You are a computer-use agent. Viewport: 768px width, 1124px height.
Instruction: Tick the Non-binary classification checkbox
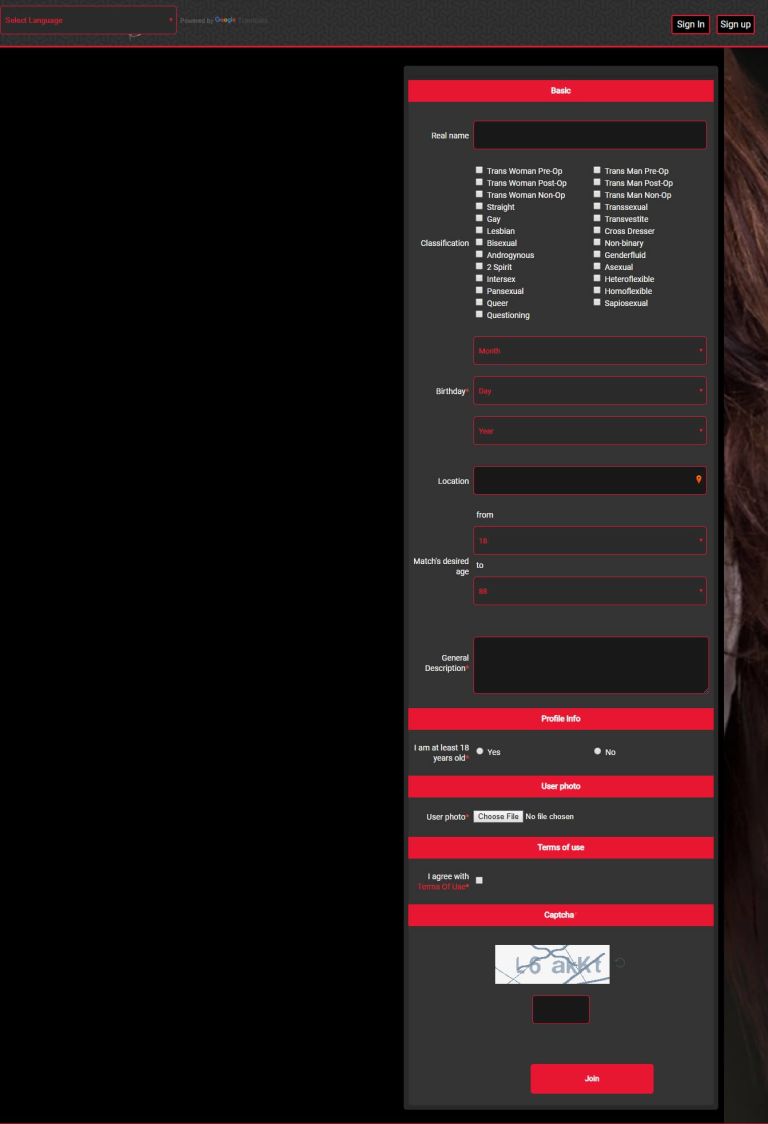(597, 243)
